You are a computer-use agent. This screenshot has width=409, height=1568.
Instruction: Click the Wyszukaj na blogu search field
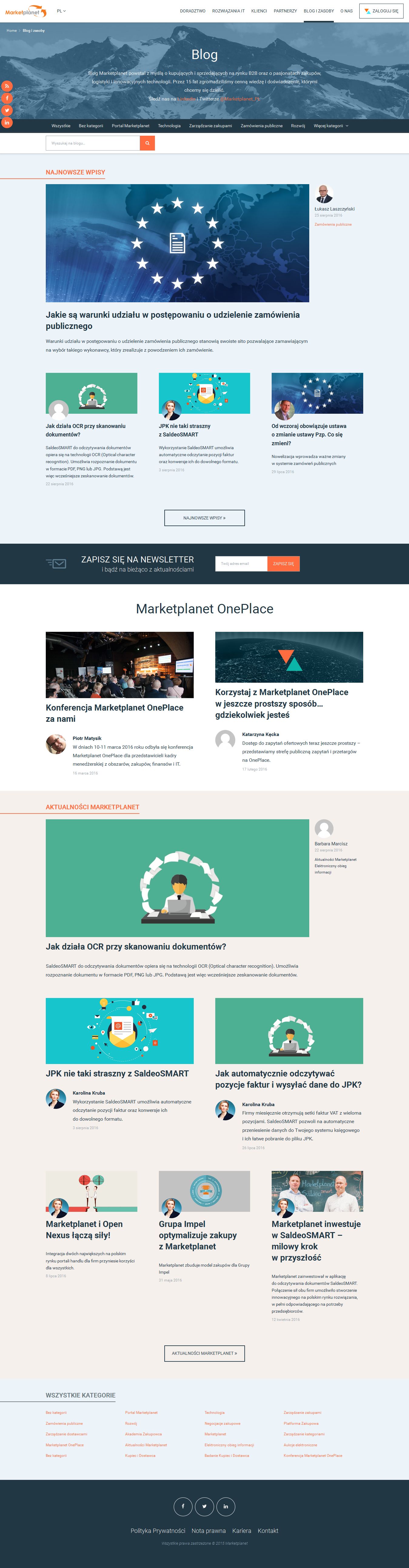[93, 143]
